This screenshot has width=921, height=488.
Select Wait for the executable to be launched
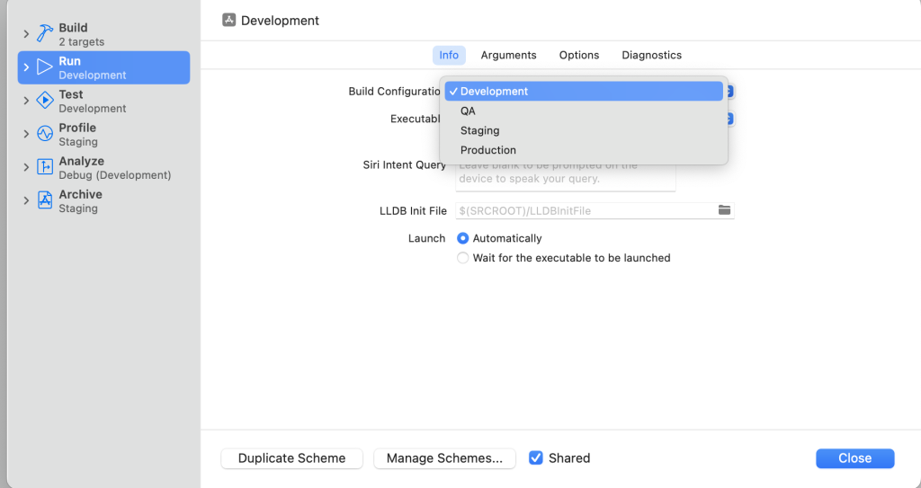463,258
